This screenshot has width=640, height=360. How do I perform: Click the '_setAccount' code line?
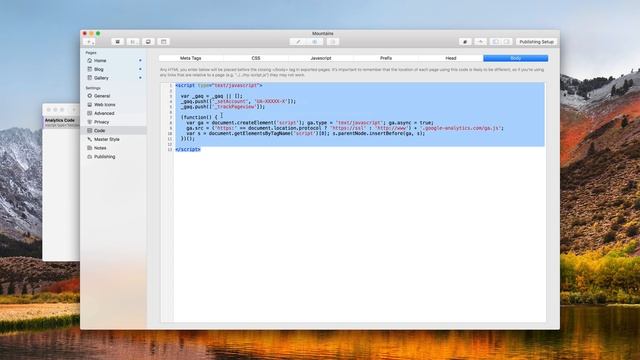[x=238, y=101]
